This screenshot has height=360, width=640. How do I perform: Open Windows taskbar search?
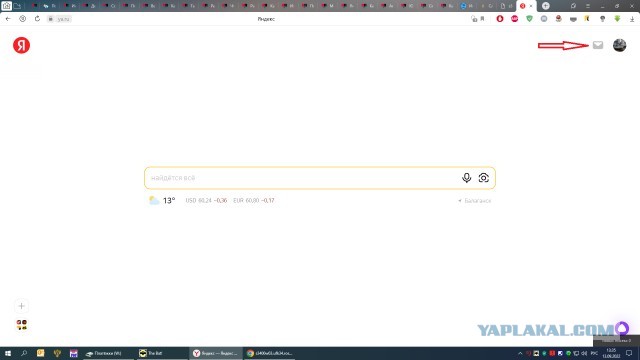tap(24, 353)
